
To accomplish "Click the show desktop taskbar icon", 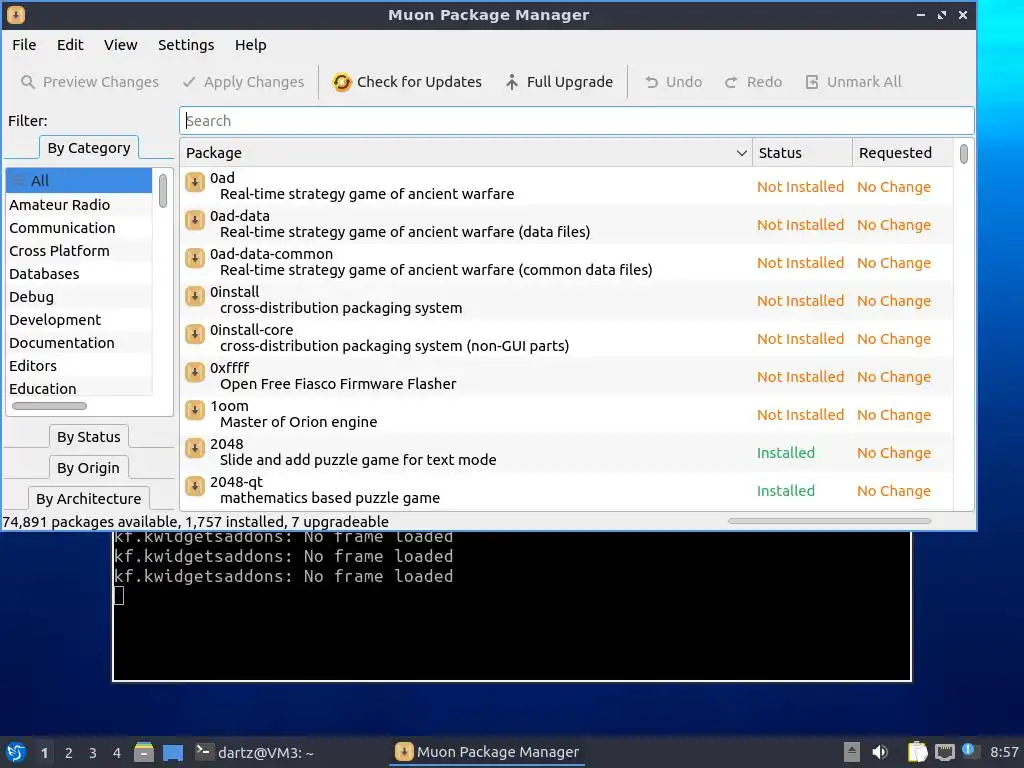I will pos(173,752).
